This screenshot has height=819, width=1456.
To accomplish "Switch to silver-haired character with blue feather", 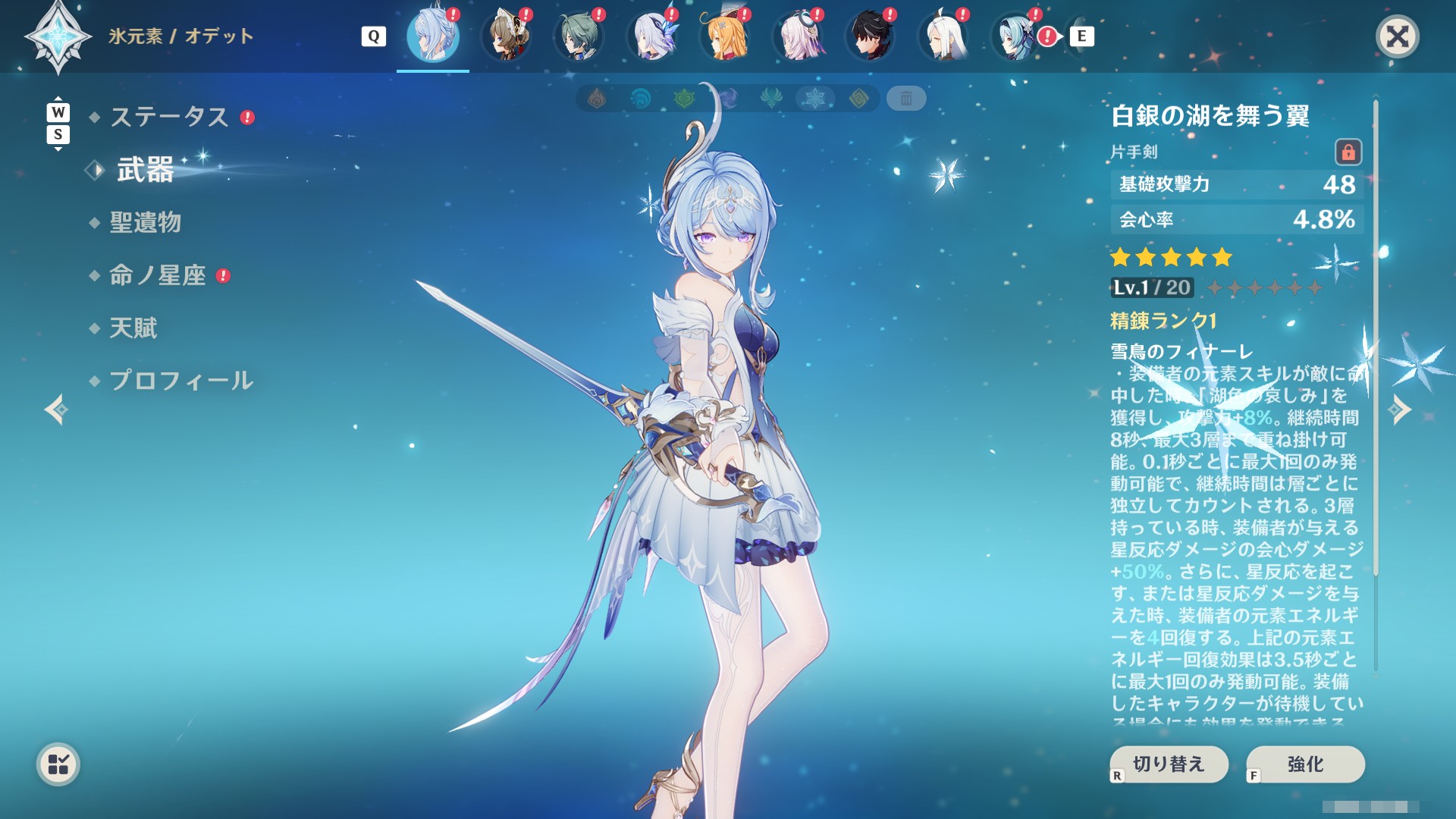I will 651,36.
